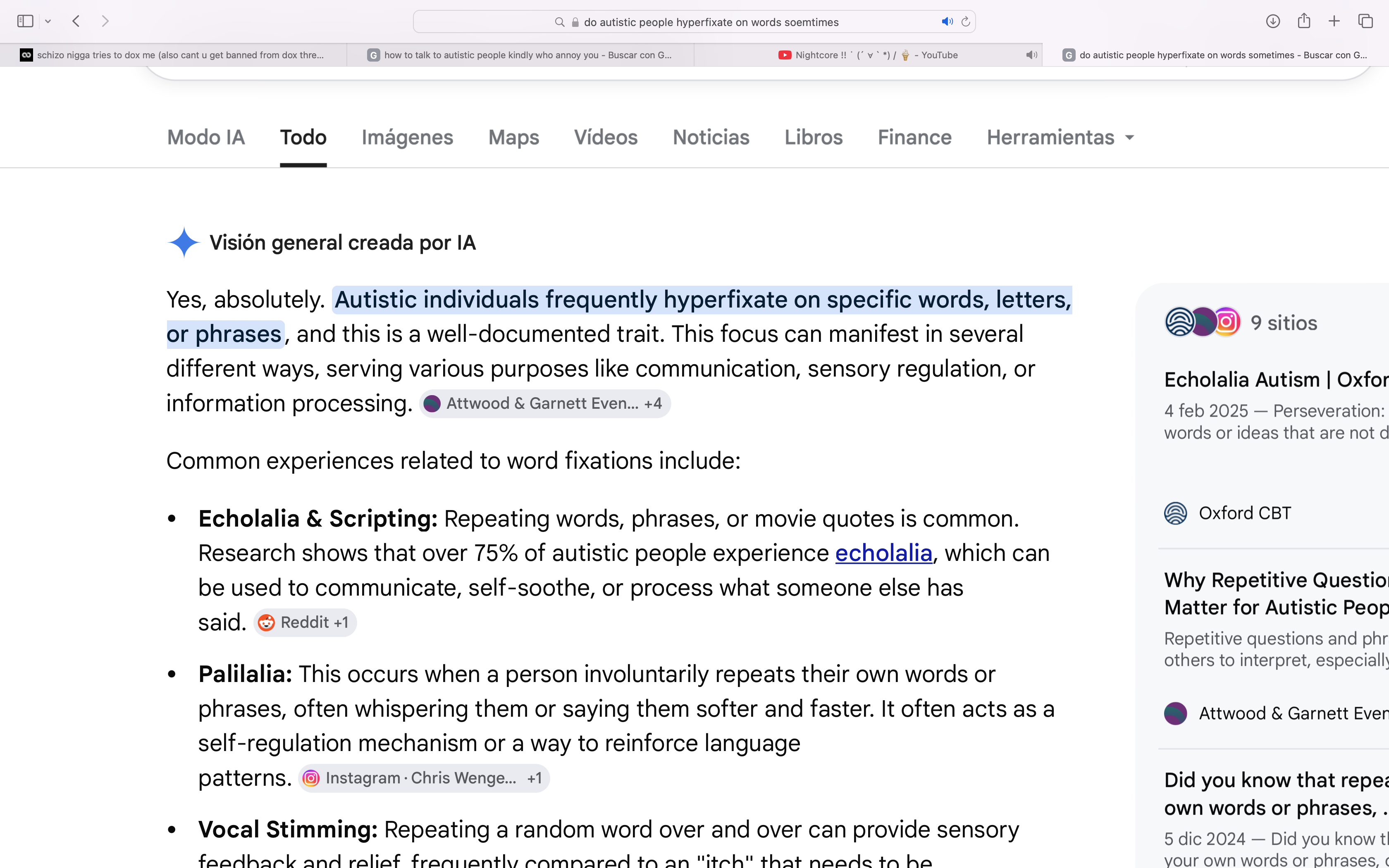Screen dimensions: 1389x868
Task: Select the Modo IA tab
Action: coord(205,137)
